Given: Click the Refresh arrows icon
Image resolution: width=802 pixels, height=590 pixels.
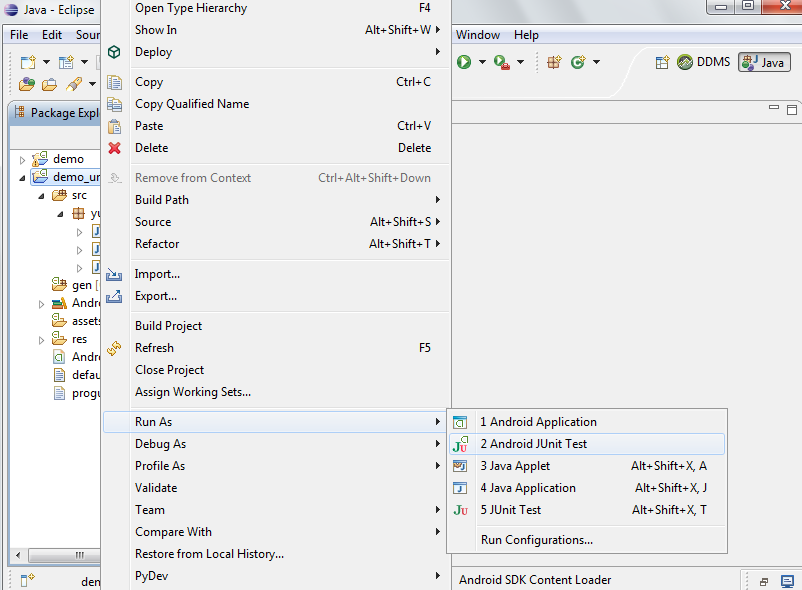Looking at the screenshot, I should (114, 348).
